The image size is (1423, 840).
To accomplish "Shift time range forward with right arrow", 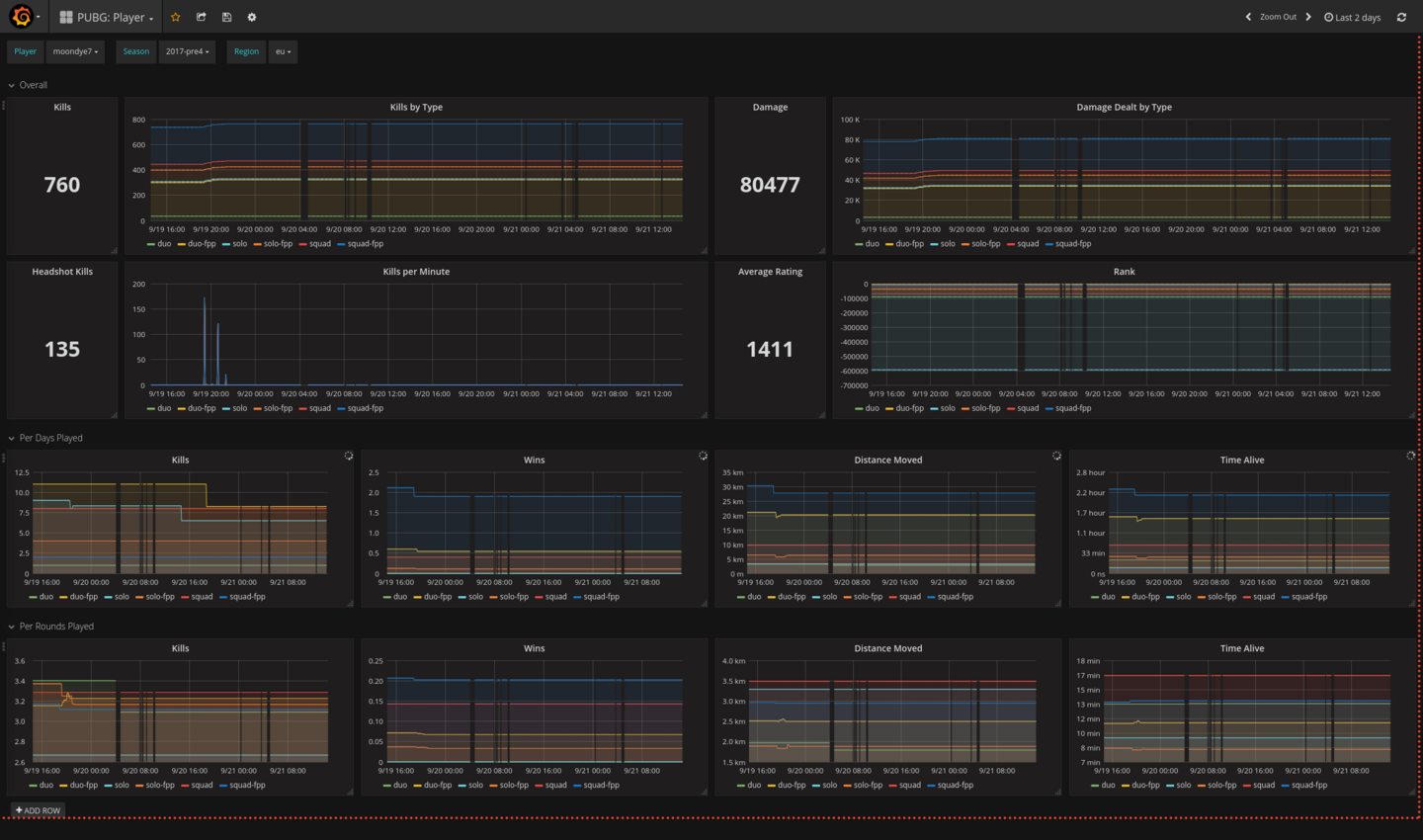I will tap(1308, 17).
